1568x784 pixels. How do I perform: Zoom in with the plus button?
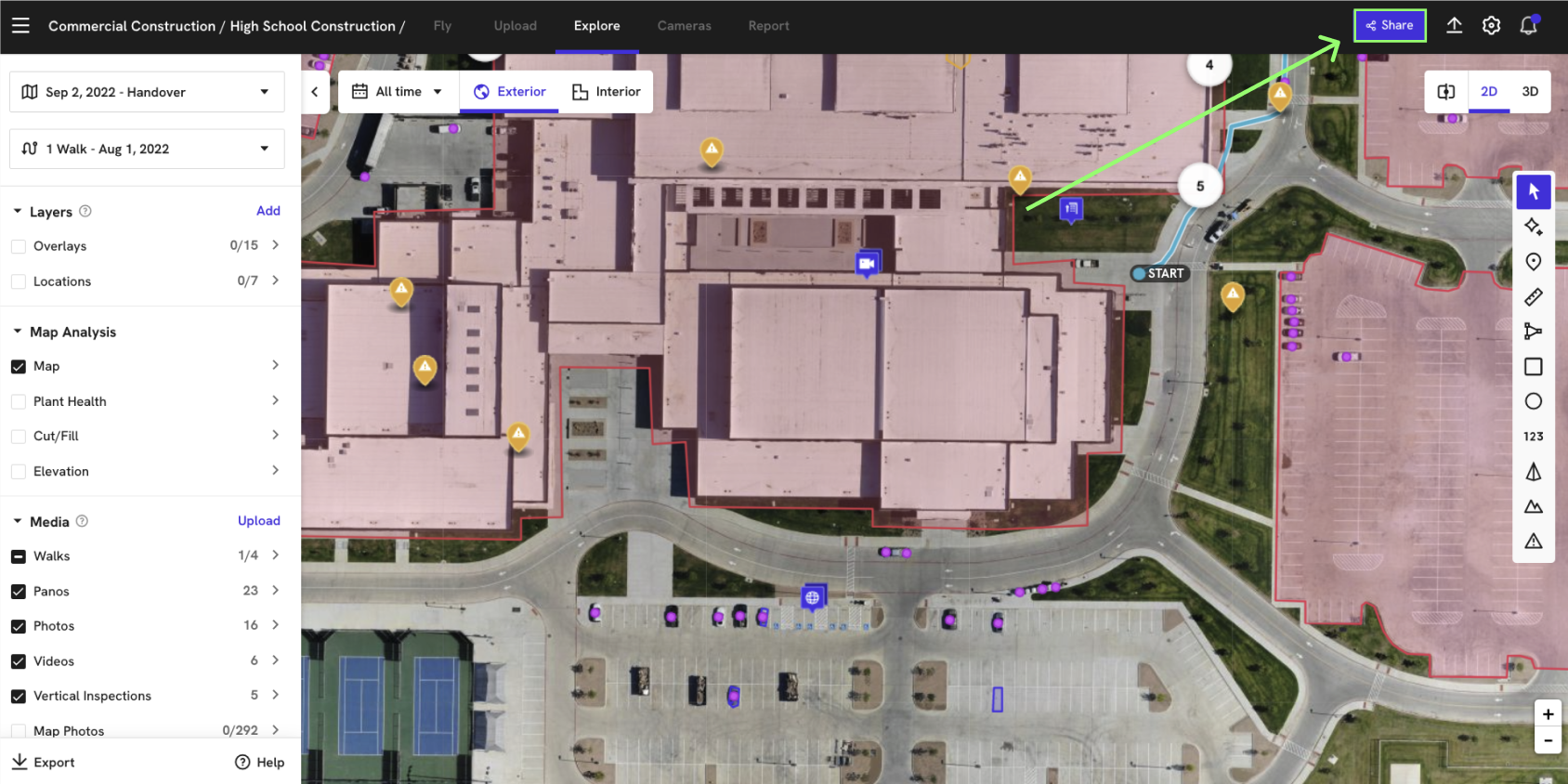tap(1548, 714)
